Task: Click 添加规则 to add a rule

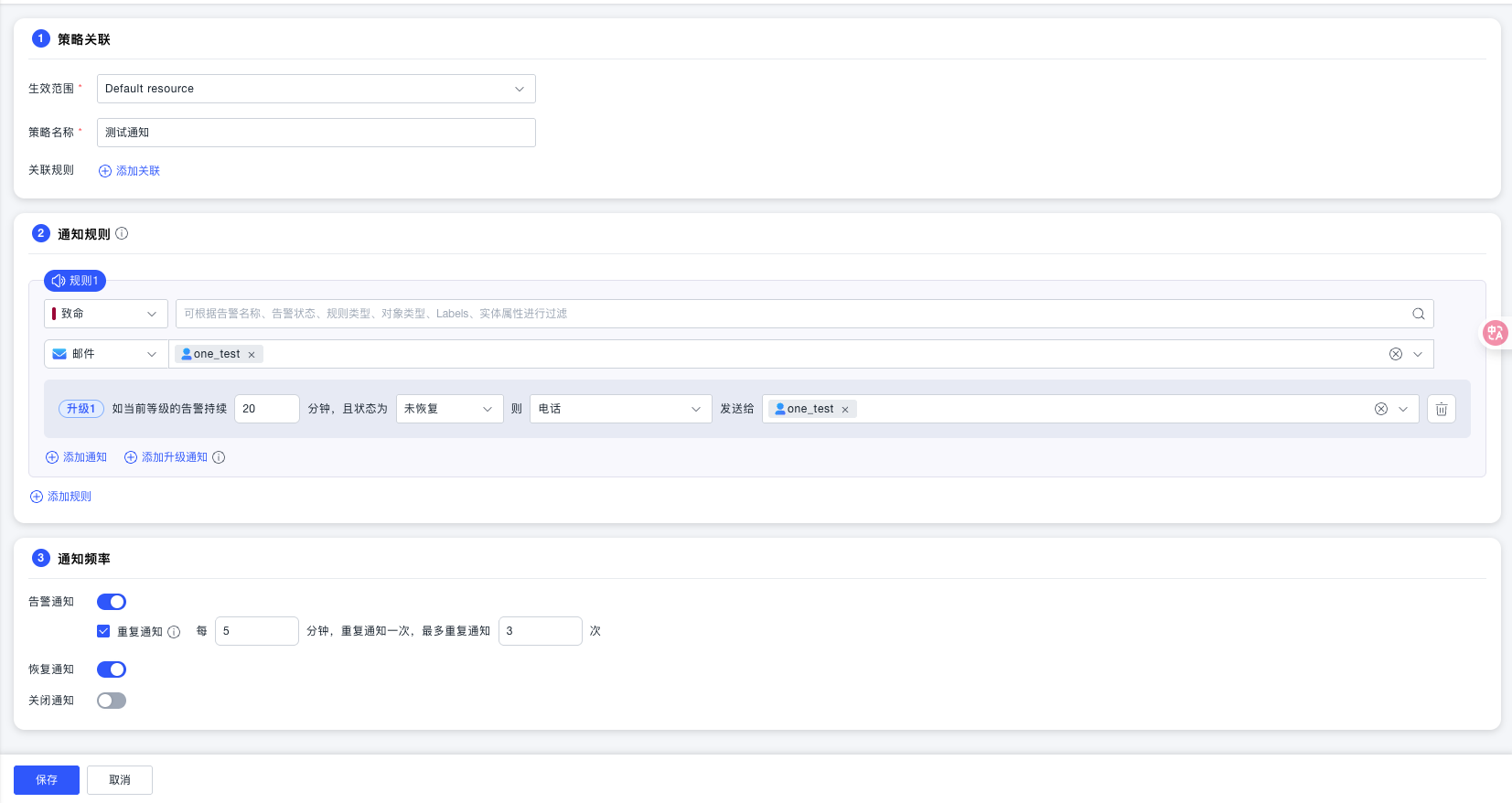Action: (x=61, y=497)
